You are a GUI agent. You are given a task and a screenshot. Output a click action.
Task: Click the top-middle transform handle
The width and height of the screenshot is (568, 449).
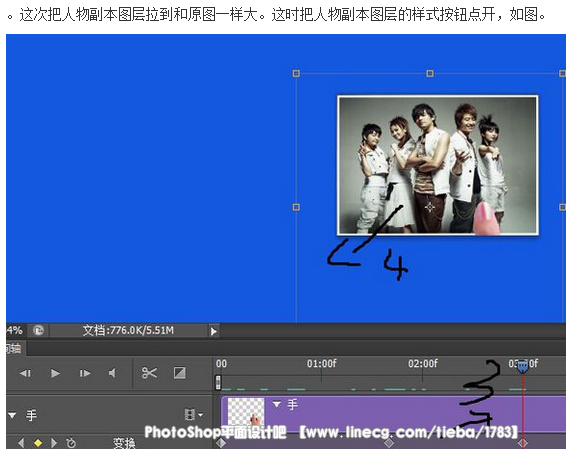[430, 74]
